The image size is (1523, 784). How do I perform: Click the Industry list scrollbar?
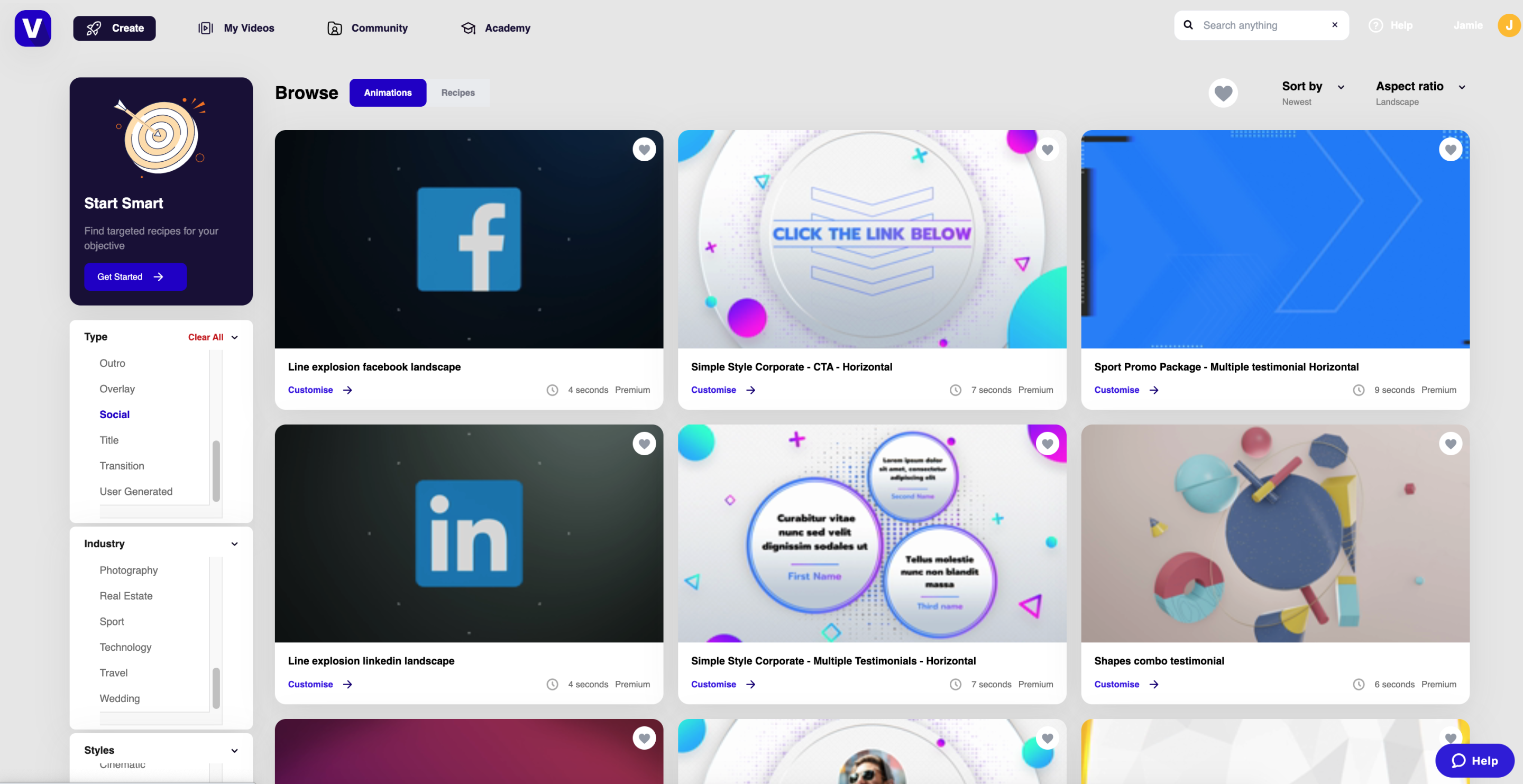point(216,688)
